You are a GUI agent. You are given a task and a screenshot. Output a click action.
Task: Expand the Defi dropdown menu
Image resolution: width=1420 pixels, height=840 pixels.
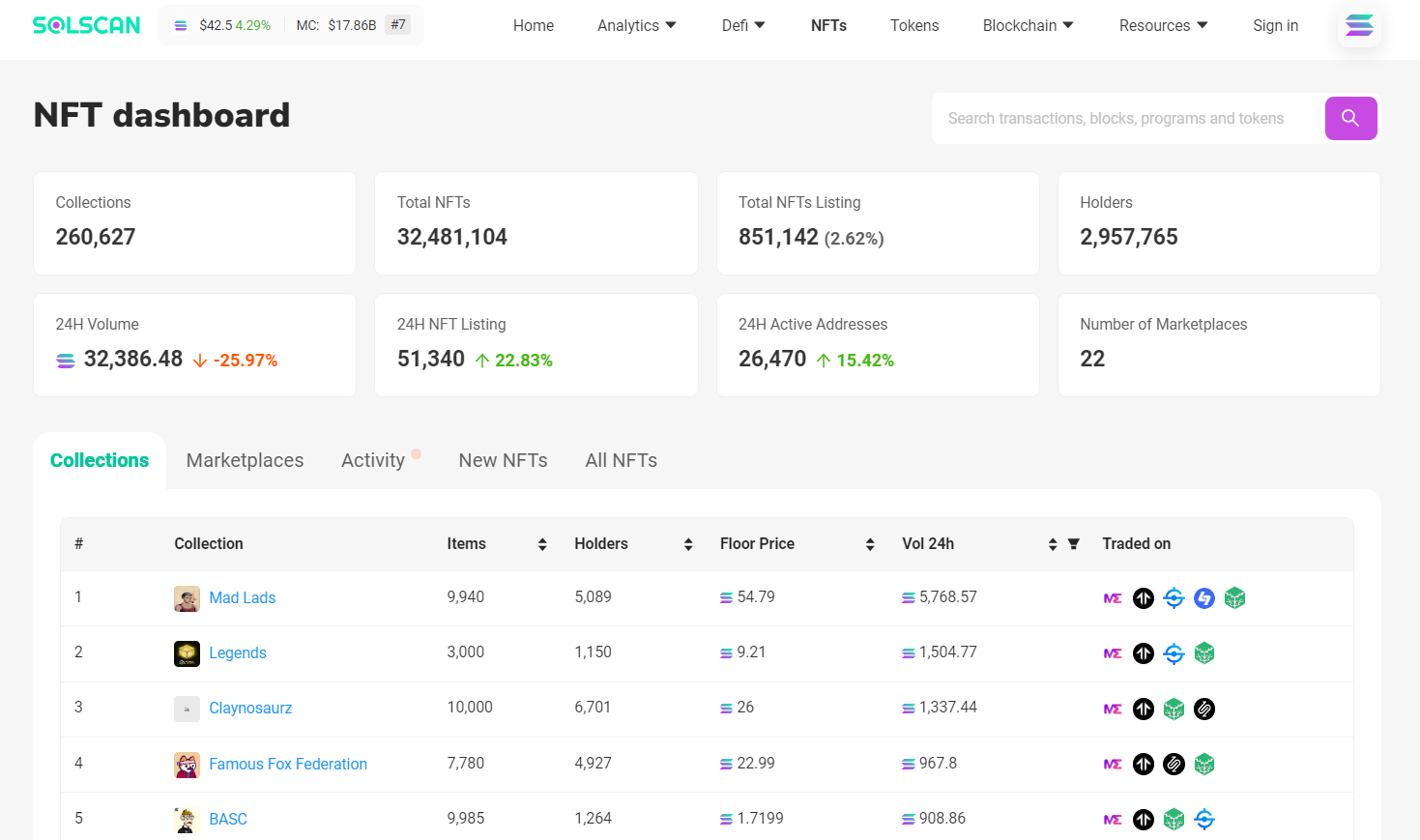click(743, 25)
